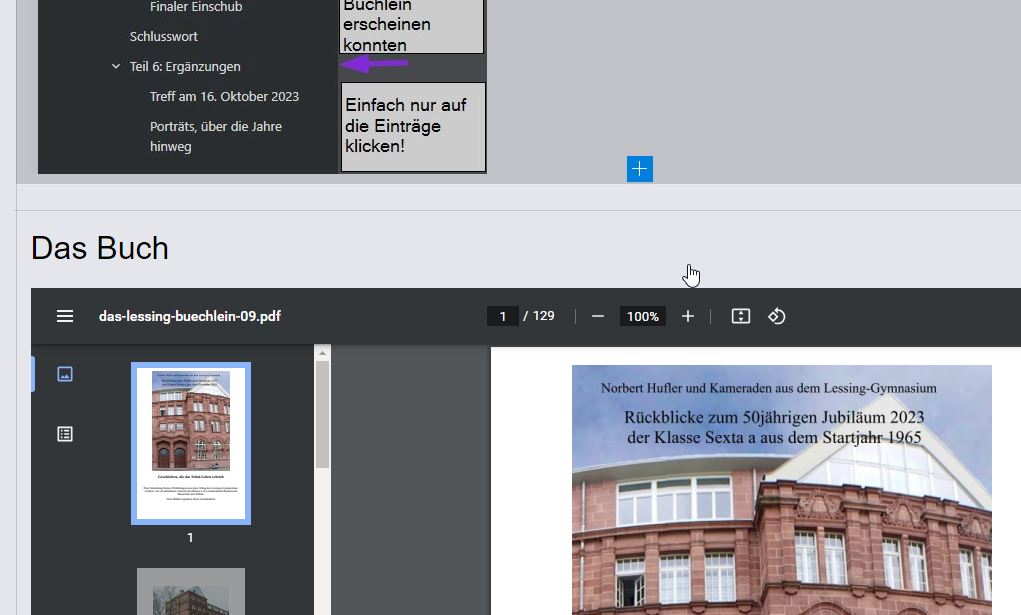The width and height of the screenshot is (1021, 615).
Task: Click the blue plus button
Action: pyautogui.click(x=639, y=169)
